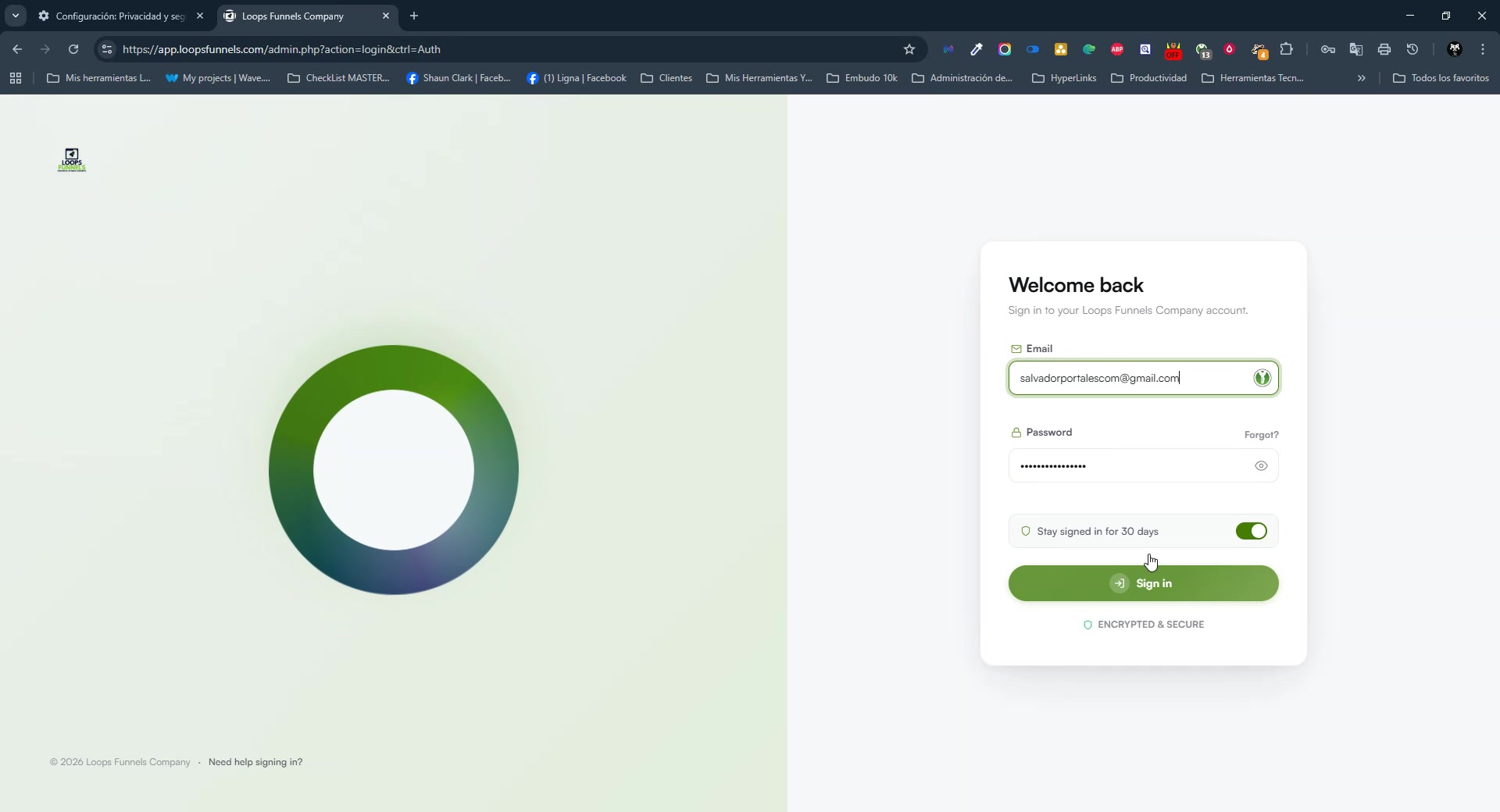View site information icon in address bar
The width and height of the screenshot is (1500, 812).
[107, 49]
